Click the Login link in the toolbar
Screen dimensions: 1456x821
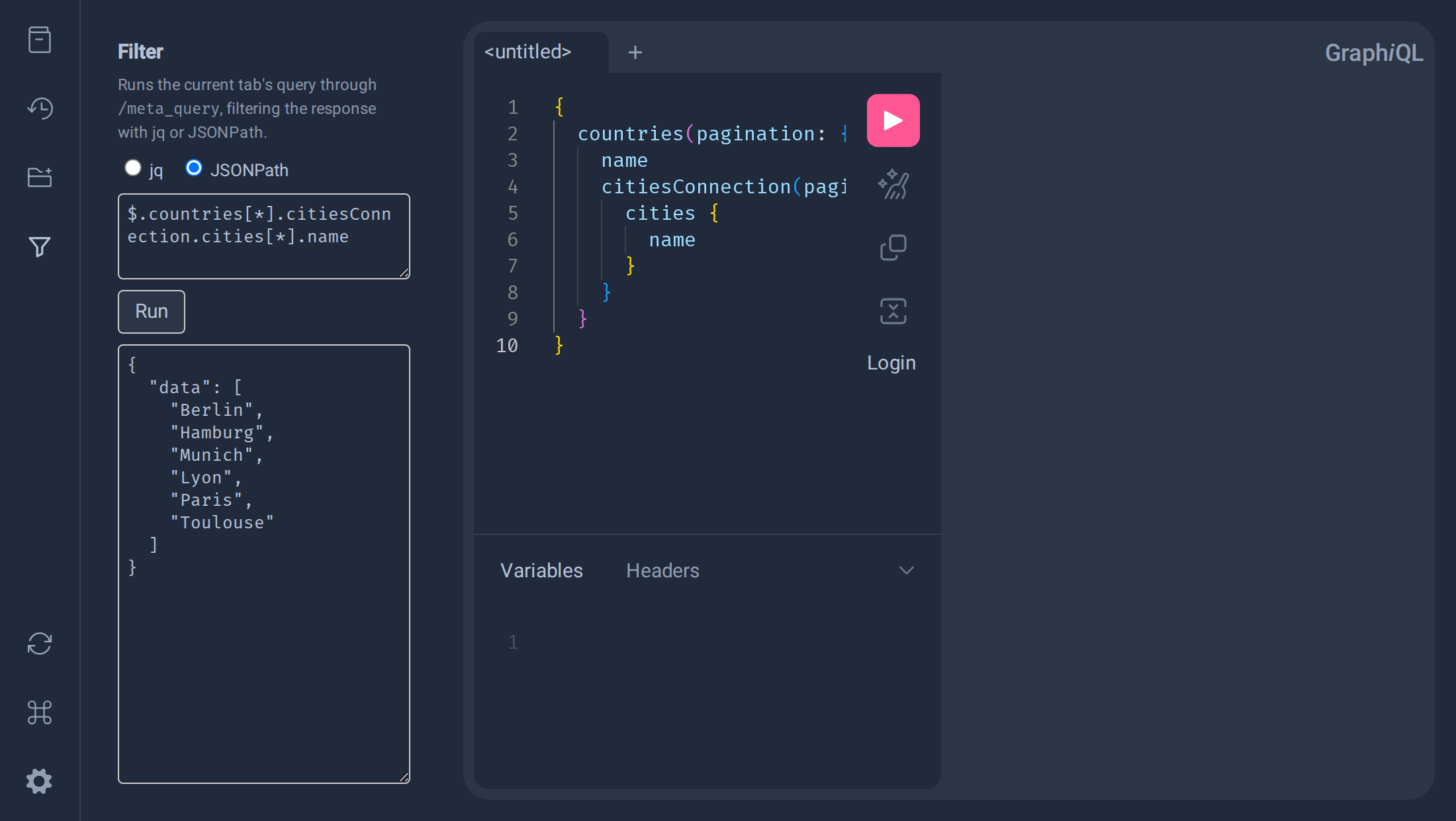(x=891, y=363)
